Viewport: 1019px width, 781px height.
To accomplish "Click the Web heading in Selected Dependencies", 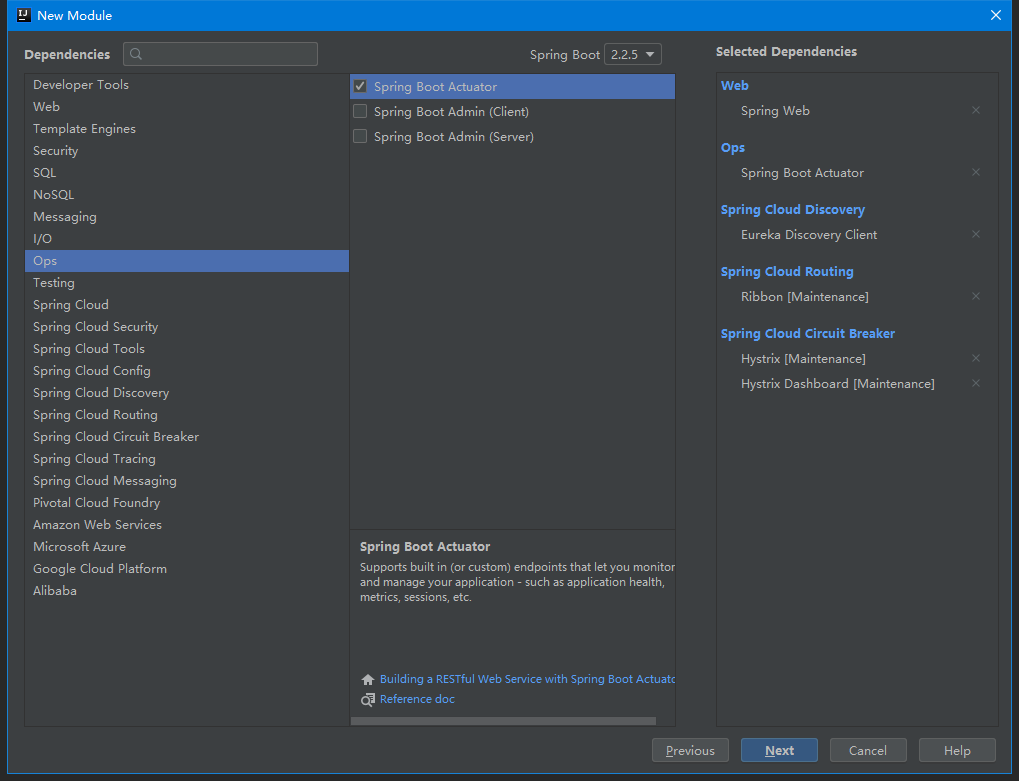I will point(734,86).
